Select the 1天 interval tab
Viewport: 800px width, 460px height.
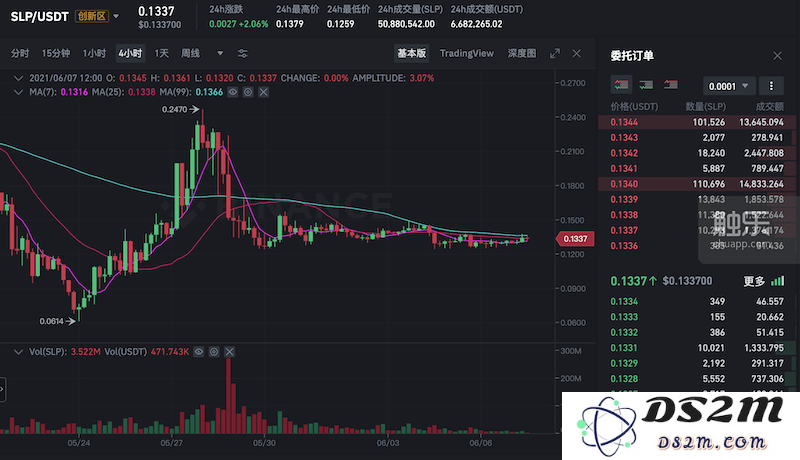(161, 53)
